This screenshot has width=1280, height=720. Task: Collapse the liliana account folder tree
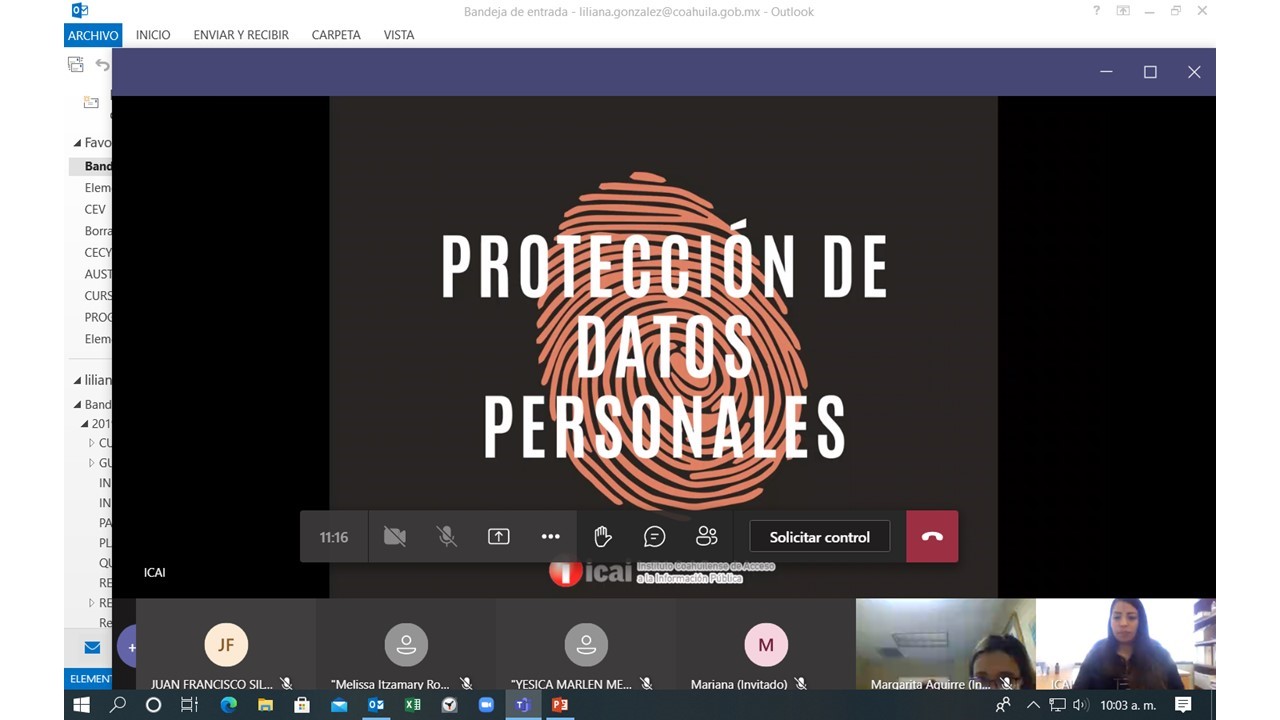click(78, 381)
